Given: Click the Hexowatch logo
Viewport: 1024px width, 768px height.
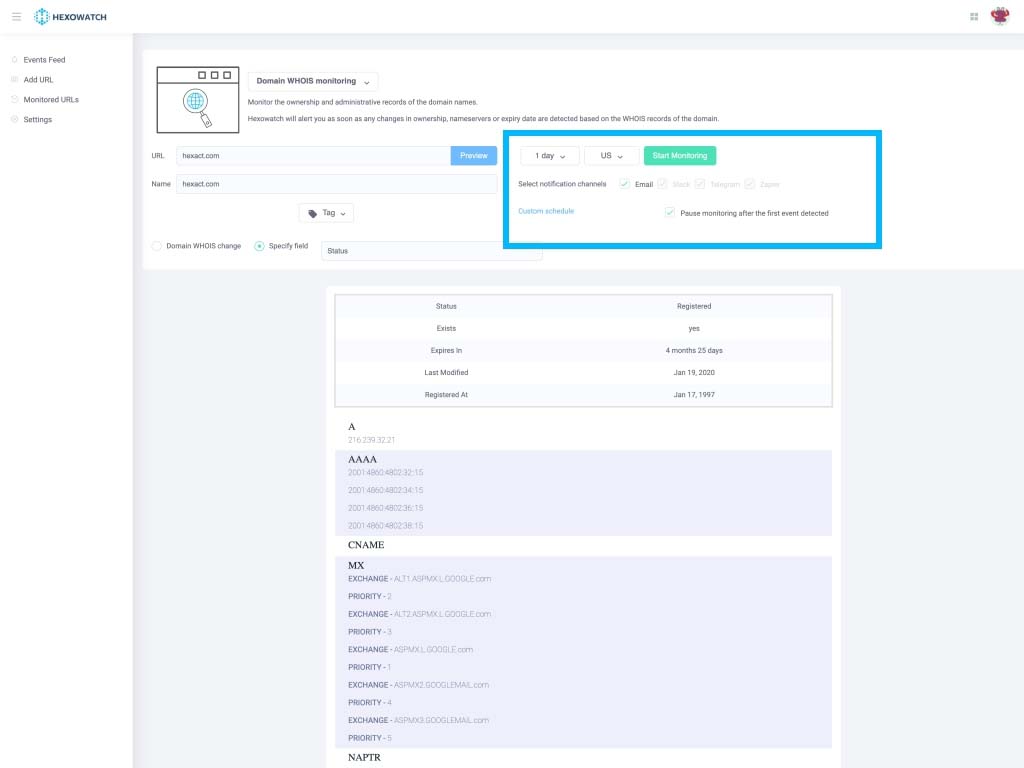Looking at the screenshot, I should click(71, 17).
